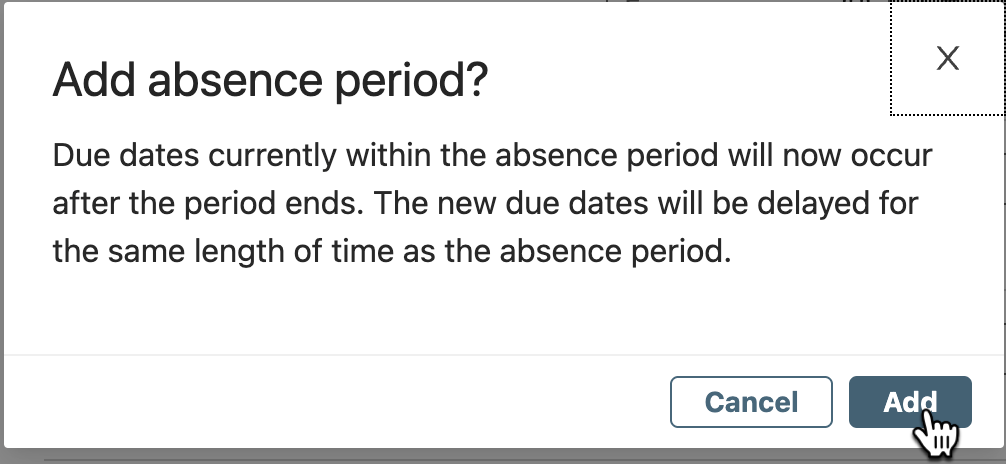Dismiss the dialog using Cancel
Screen dimensions: 1006x464
(751, 402)
